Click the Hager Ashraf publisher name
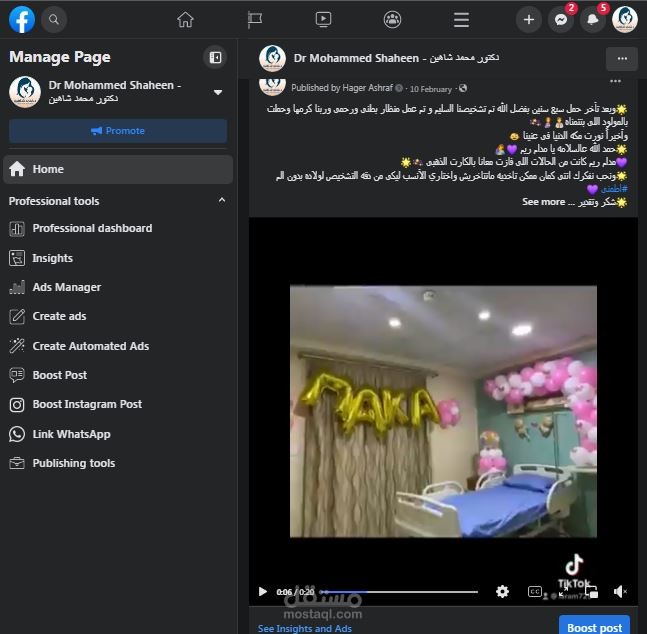The image size is (647, 634). click(368, 88)
